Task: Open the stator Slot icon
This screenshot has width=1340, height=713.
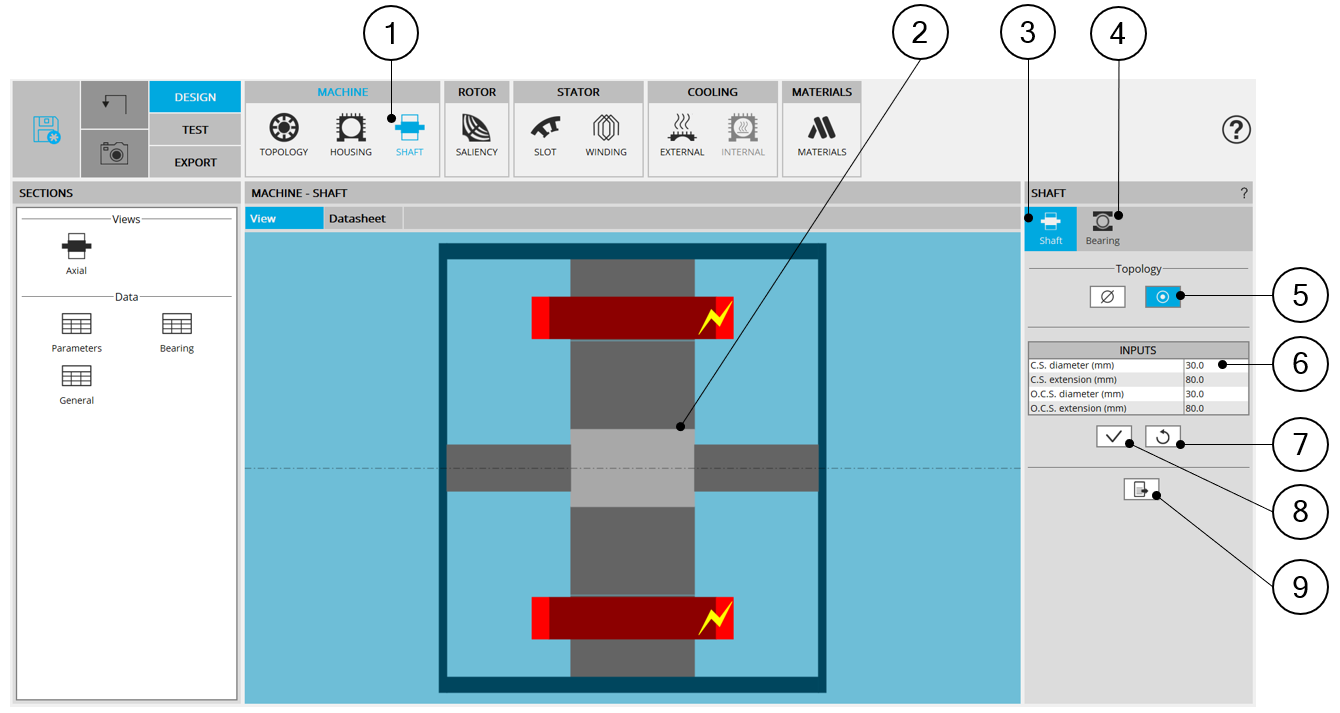Action: (x=545, y=134)
